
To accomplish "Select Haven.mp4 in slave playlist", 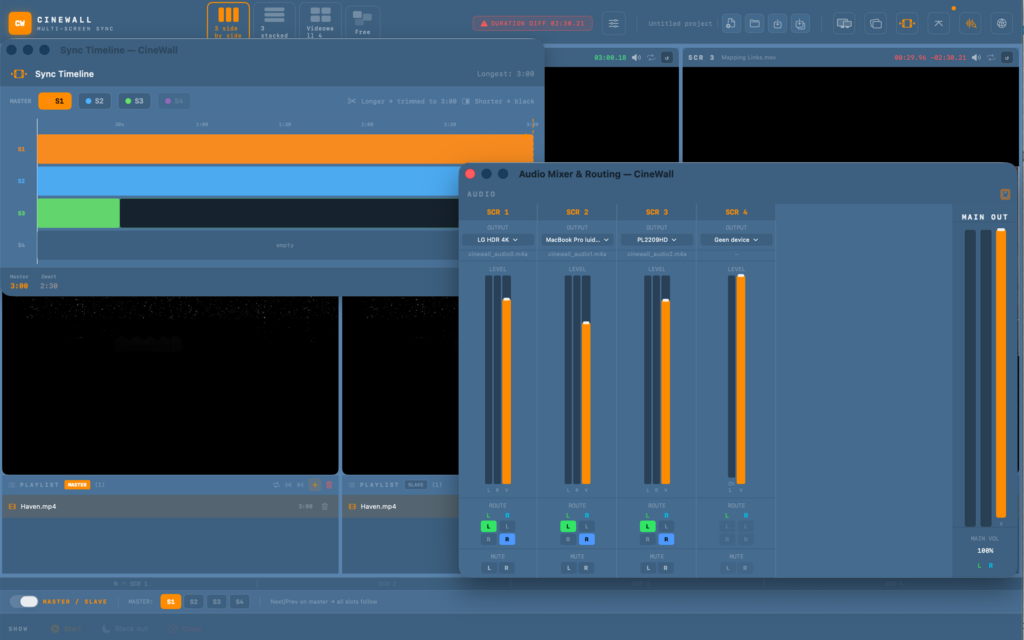I will coord(401,507).
